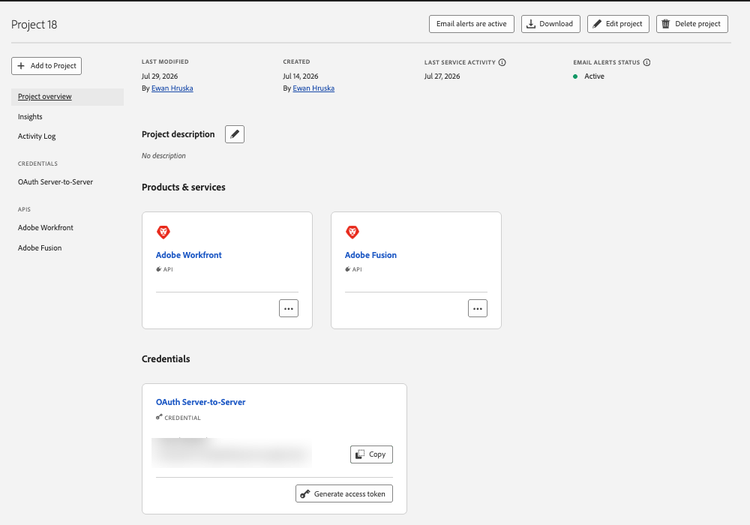Click Adobe Fusion card logo icon
Image resolution: width=750 pixels, height=525 pixels.
click(352, 232)
